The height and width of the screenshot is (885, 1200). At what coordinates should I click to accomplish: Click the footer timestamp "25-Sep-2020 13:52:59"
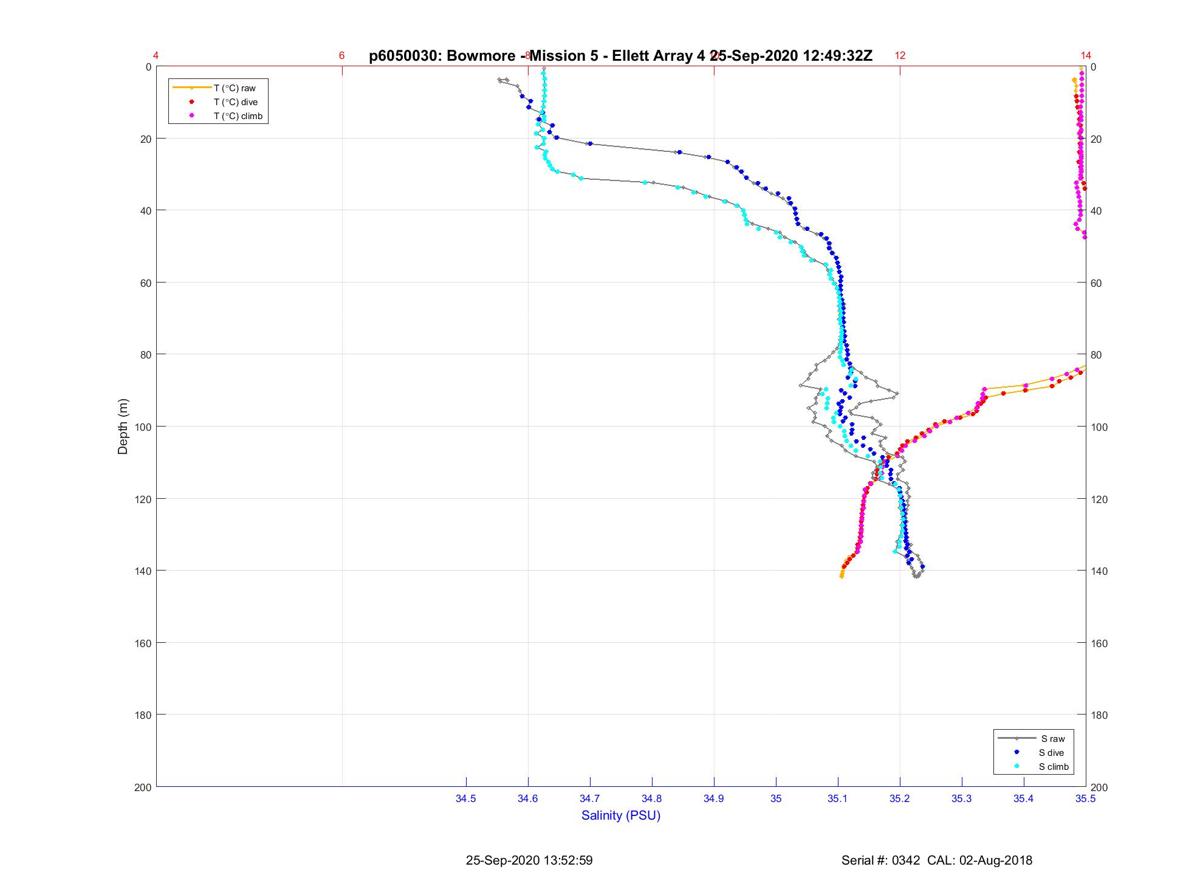tap(529, 860)
